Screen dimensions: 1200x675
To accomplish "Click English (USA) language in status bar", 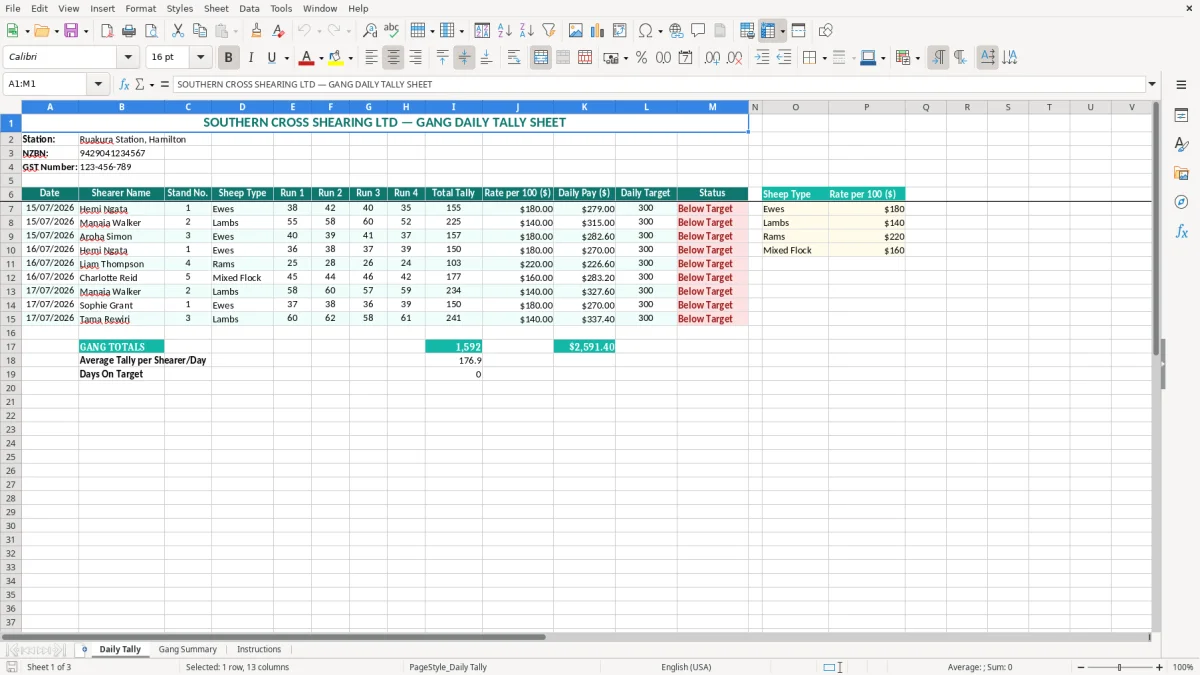I will click(686, 667).
